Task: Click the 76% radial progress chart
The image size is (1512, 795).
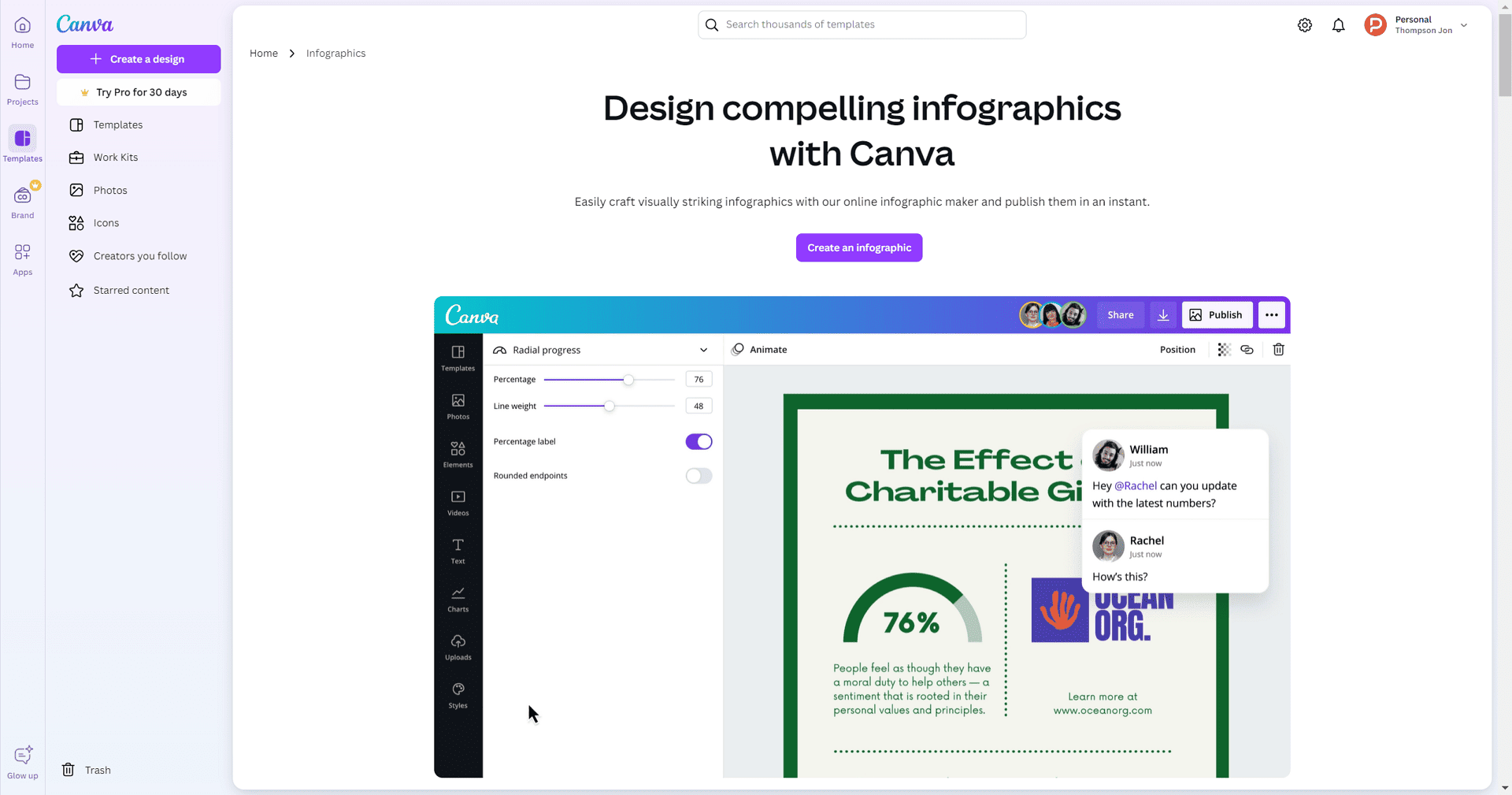Action: click(x=913, y=608)
